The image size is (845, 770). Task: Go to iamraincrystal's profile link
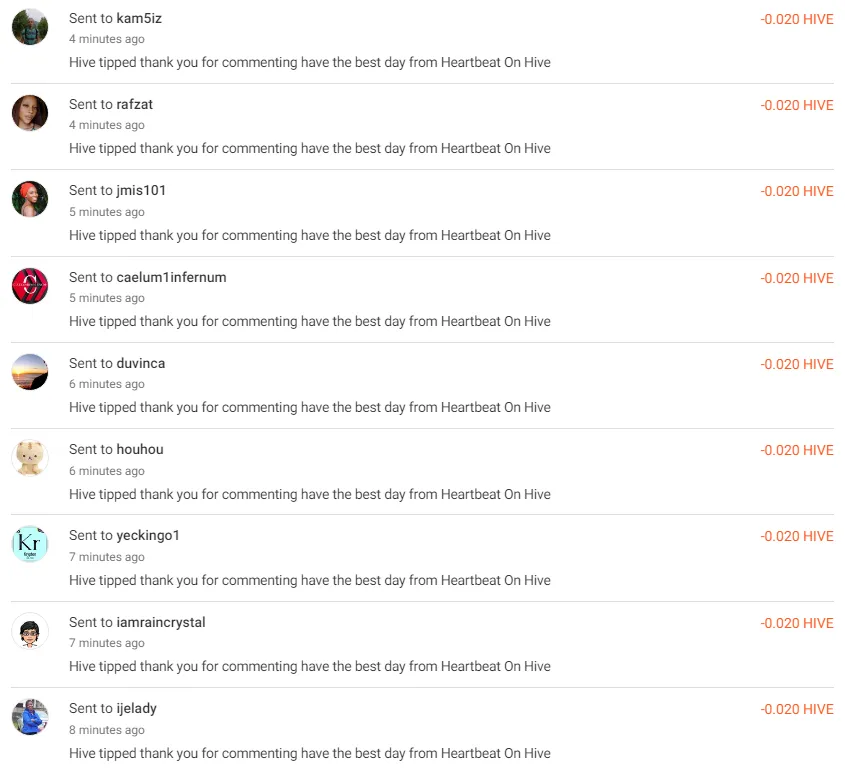pos(161,622)
